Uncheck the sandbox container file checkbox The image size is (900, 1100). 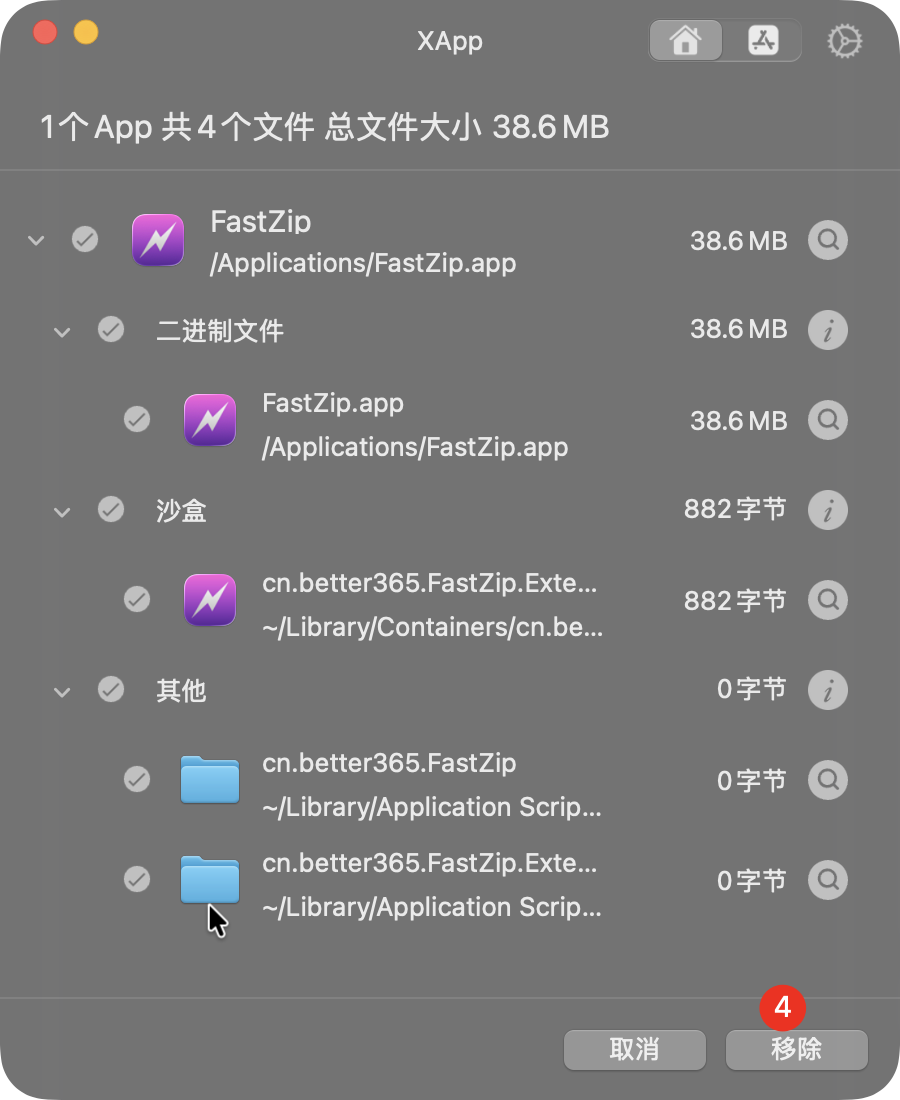tap(137, 599)
